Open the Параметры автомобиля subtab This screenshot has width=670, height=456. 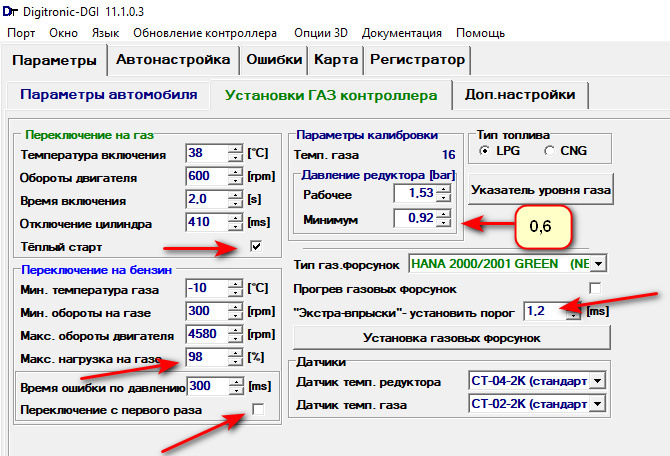pyautogui.click(x=109, y=94)
